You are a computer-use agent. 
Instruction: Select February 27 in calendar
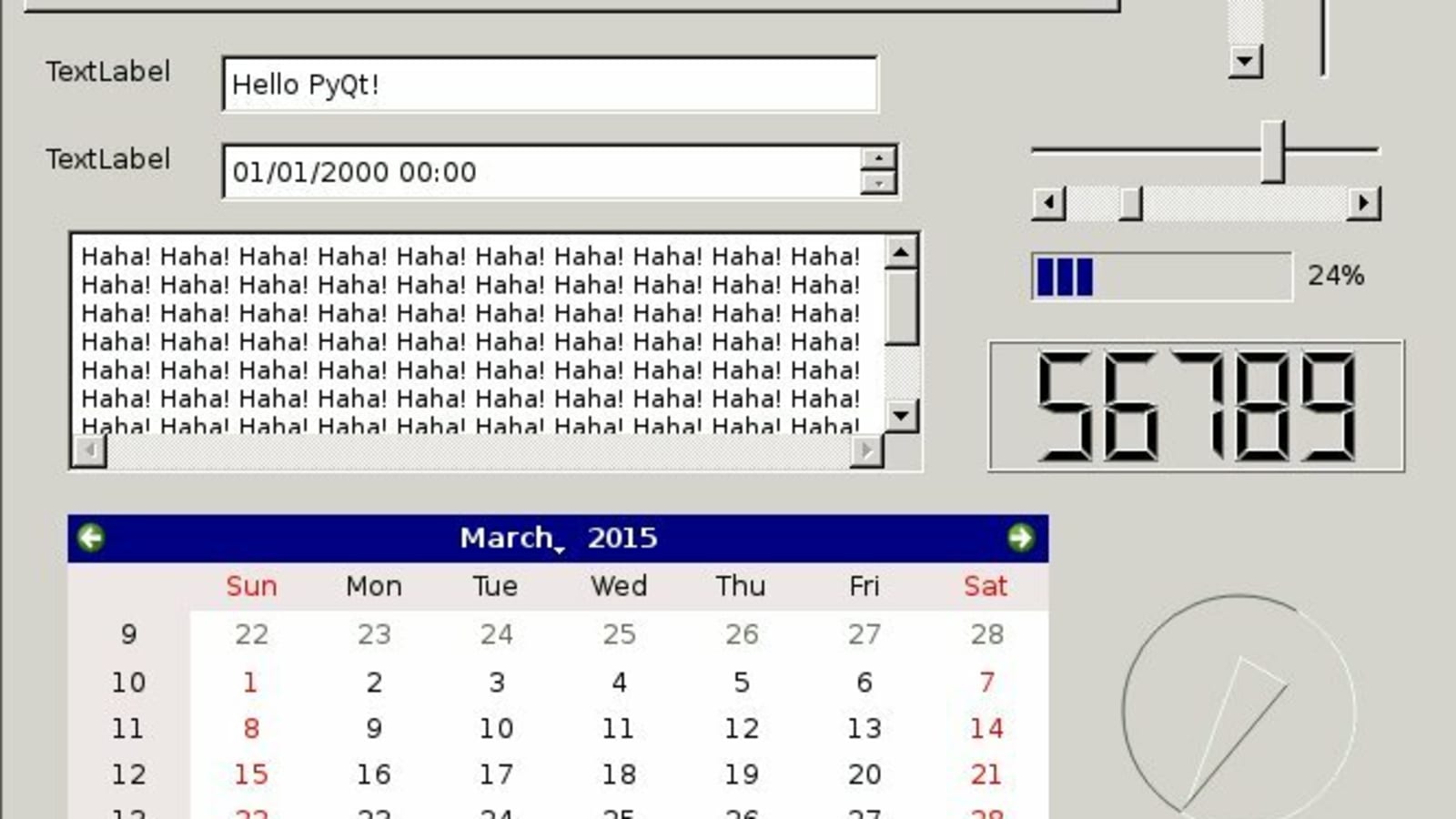tap(864, 634)
